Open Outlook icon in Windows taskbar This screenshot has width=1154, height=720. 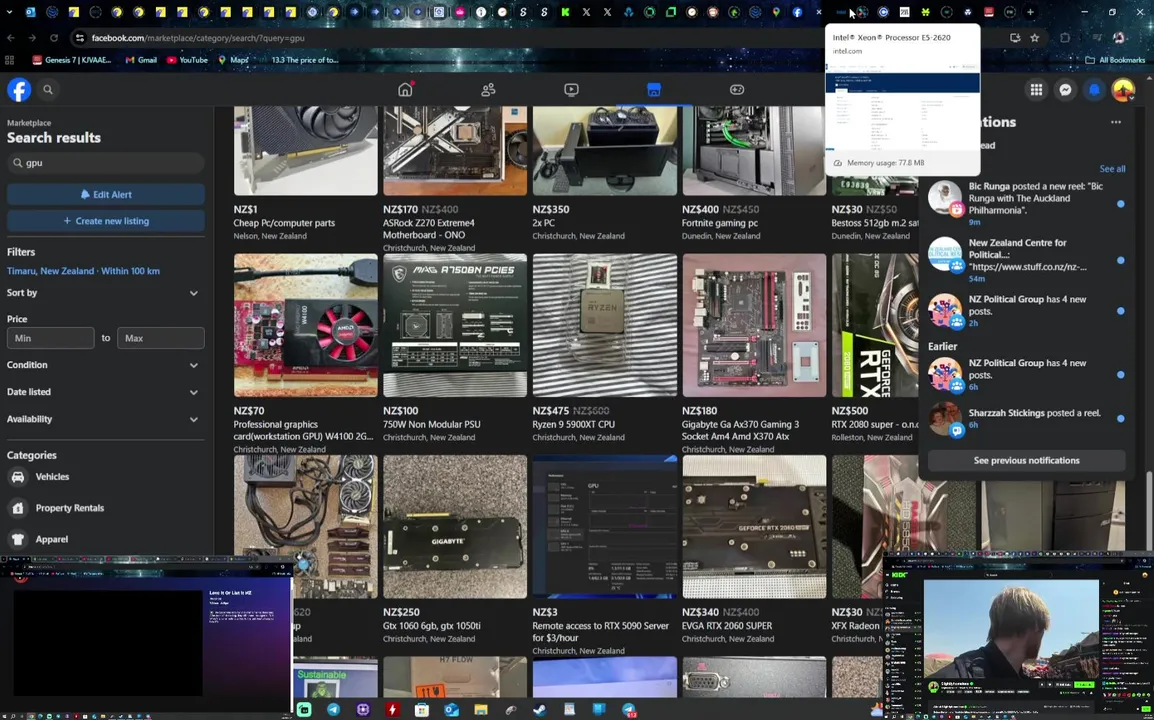coord(451,710)
